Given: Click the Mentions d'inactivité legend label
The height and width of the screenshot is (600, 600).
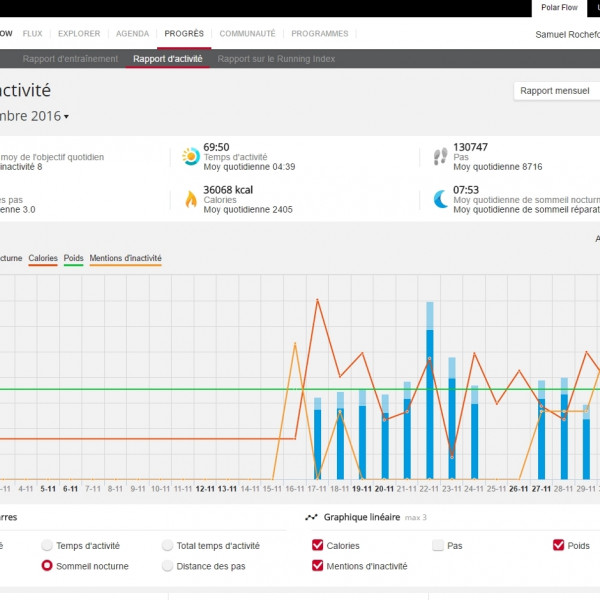Looking at the screenshot, I should coord(125,259).
